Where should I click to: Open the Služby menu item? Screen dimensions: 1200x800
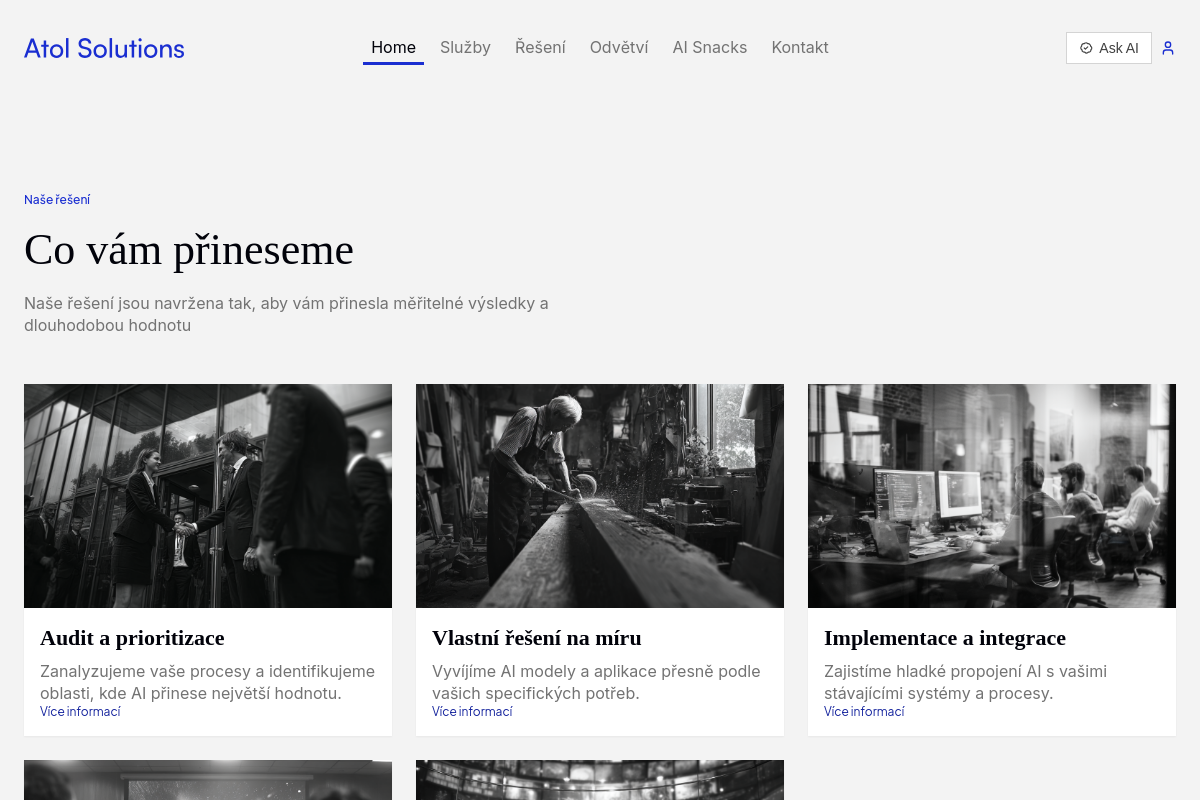(x=465, y=48)
